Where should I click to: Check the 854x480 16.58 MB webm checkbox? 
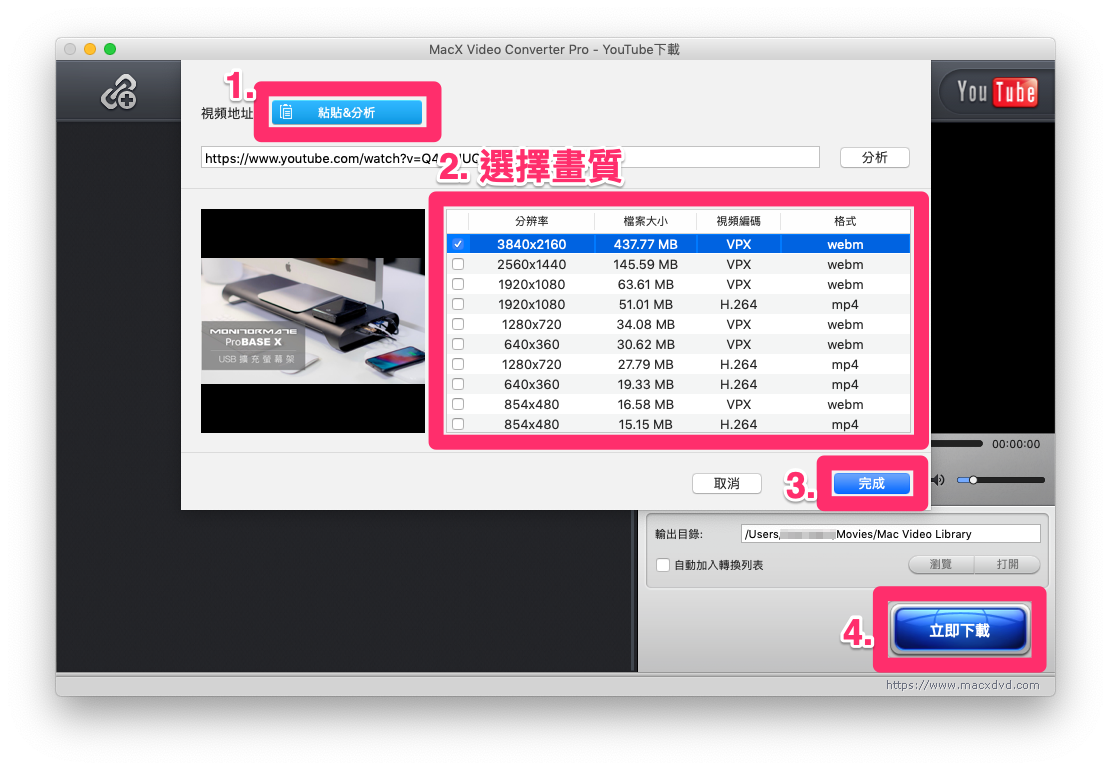(458, 404)
